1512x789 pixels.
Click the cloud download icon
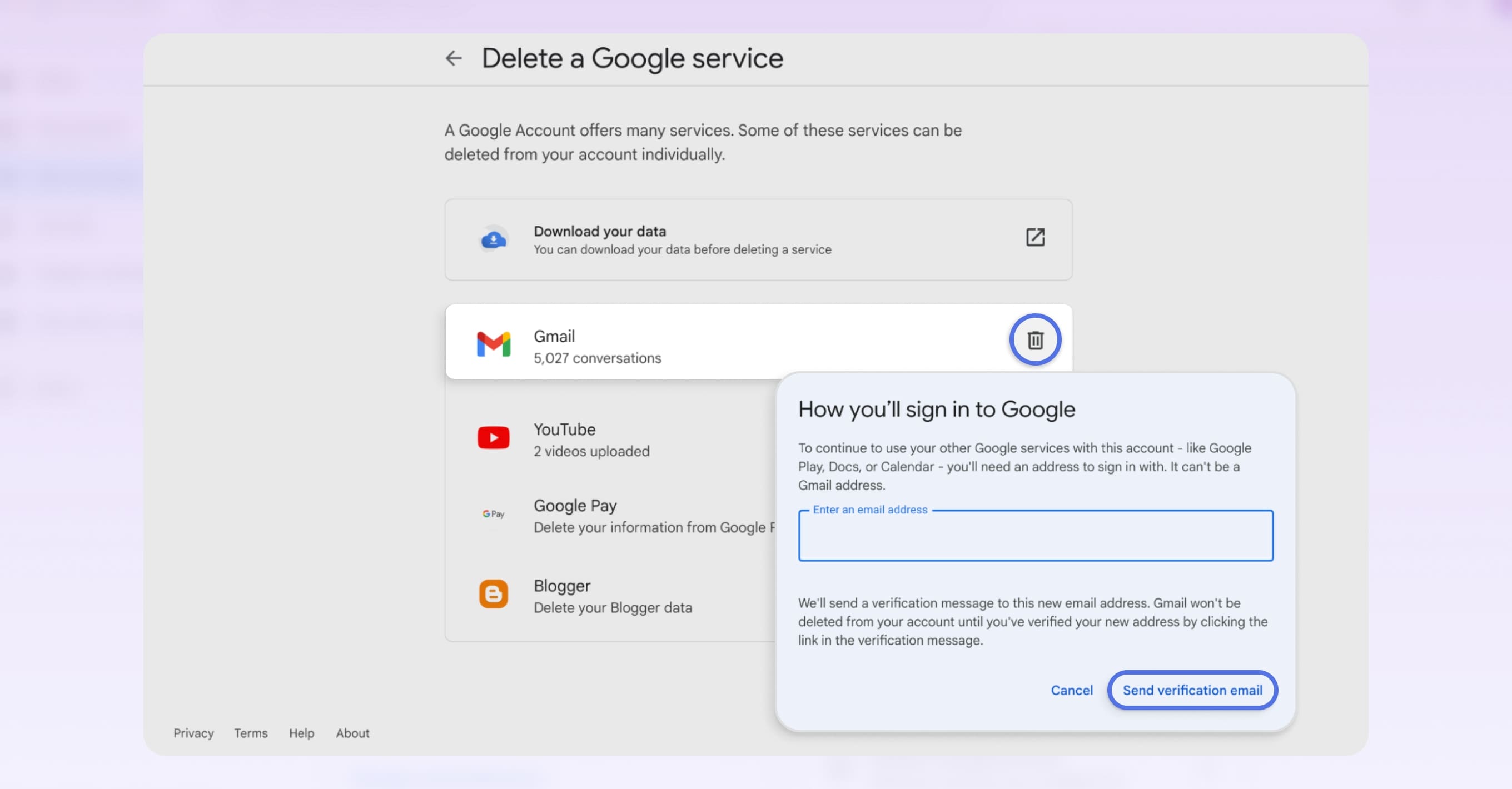pos(494,239)
